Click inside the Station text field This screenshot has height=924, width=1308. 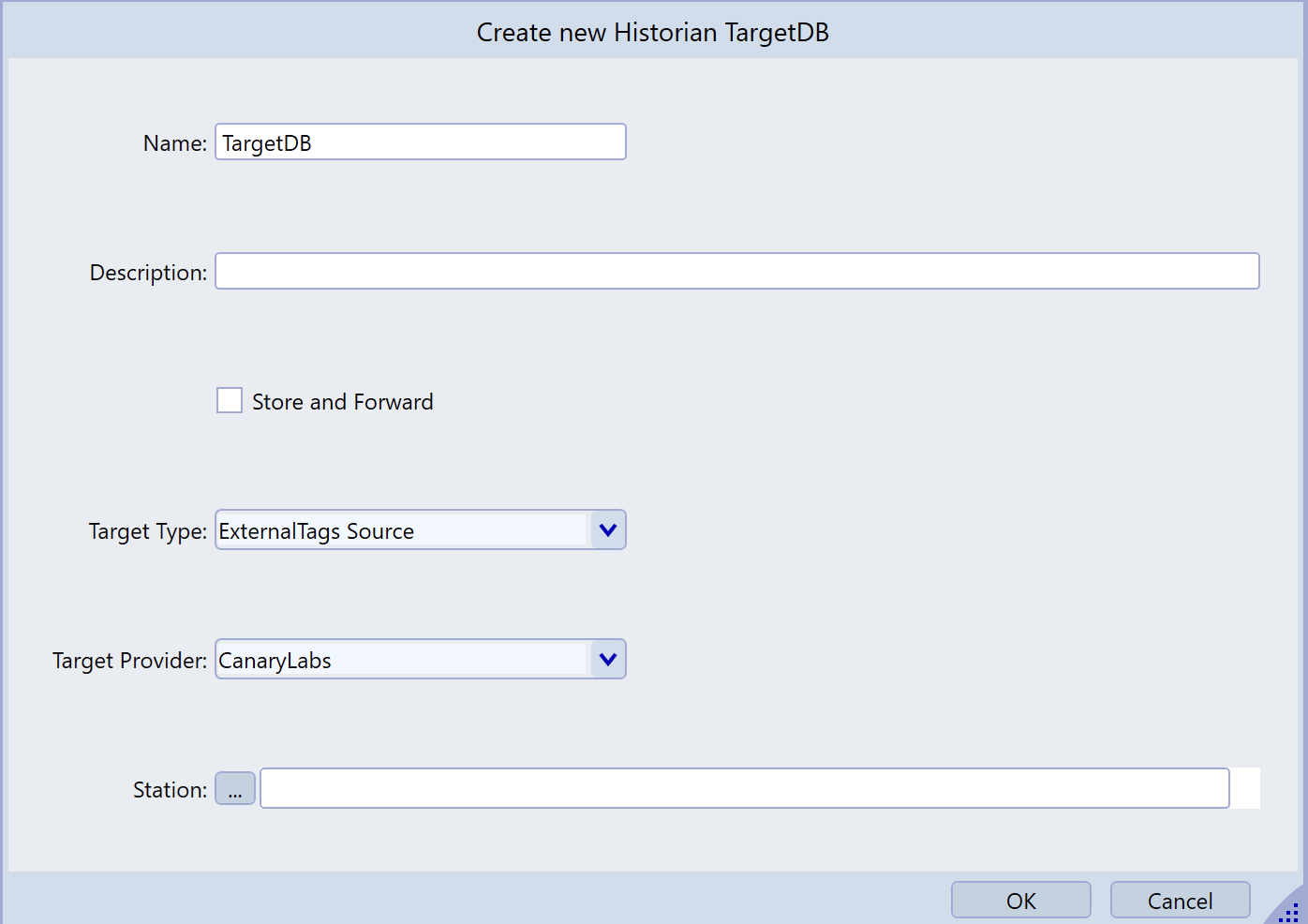pyautogui.click(x=744, y=789)
